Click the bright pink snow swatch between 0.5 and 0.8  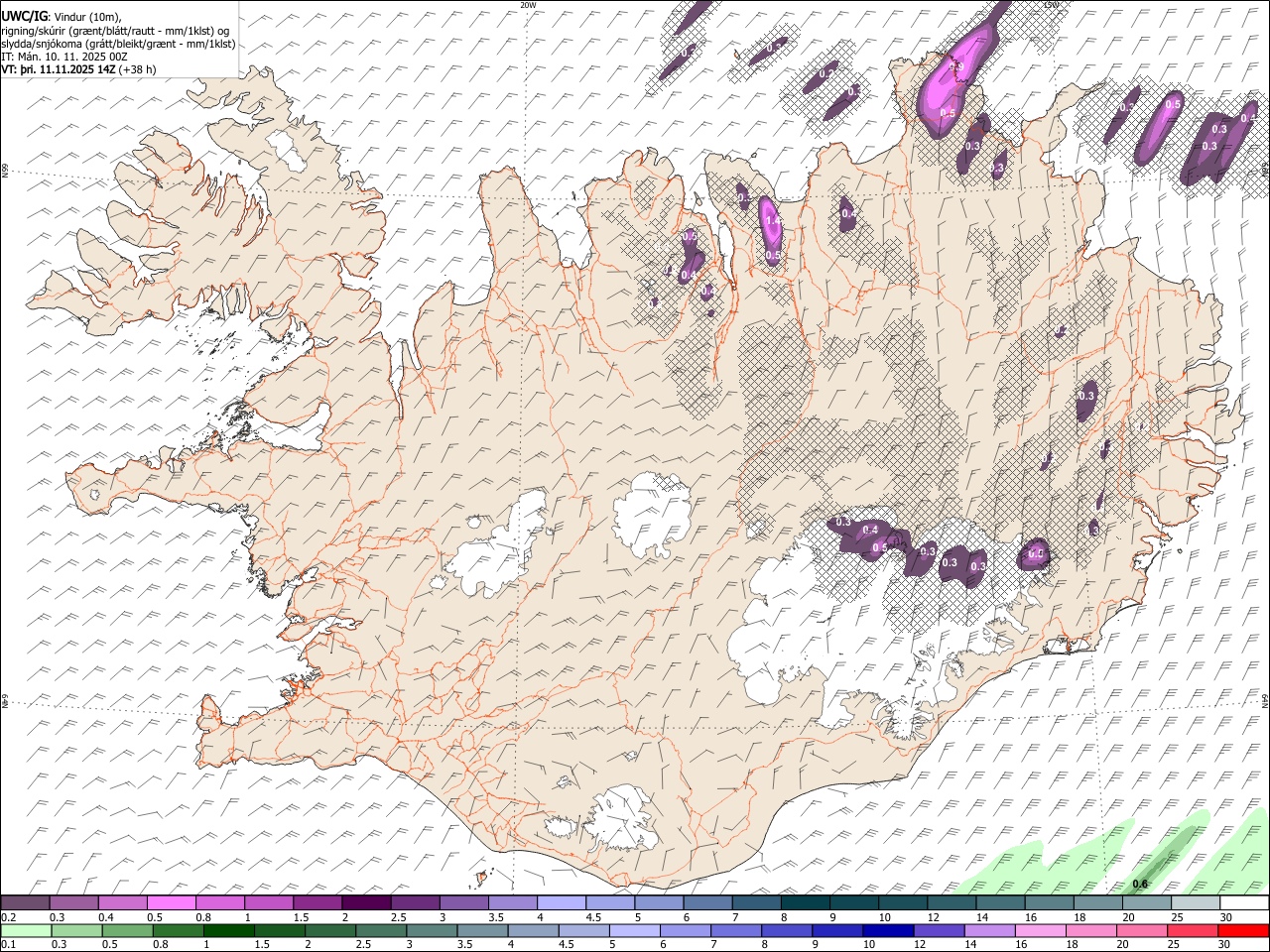[172, 902]
